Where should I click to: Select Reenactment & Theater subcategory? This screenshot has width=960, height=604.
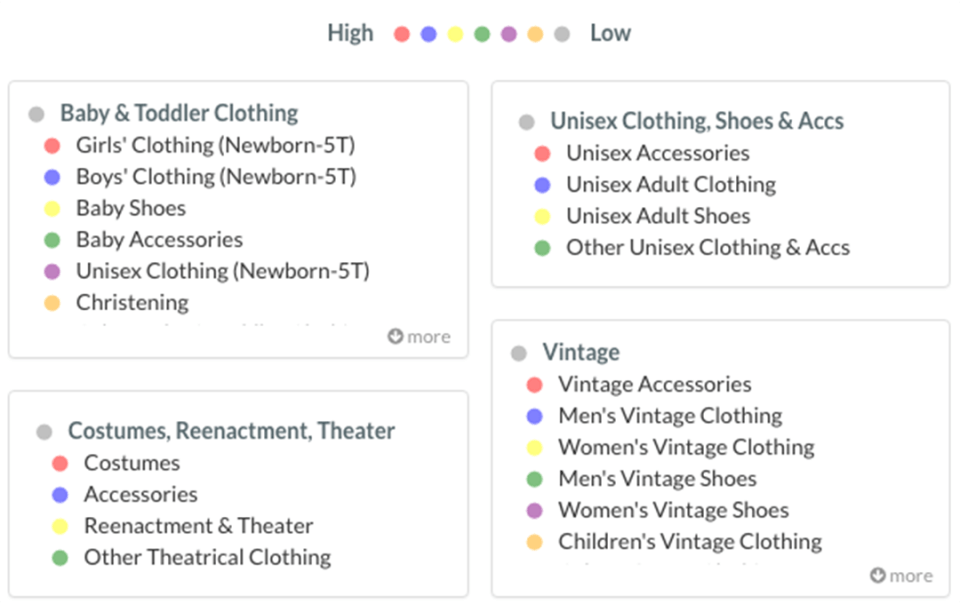(198, 526)
